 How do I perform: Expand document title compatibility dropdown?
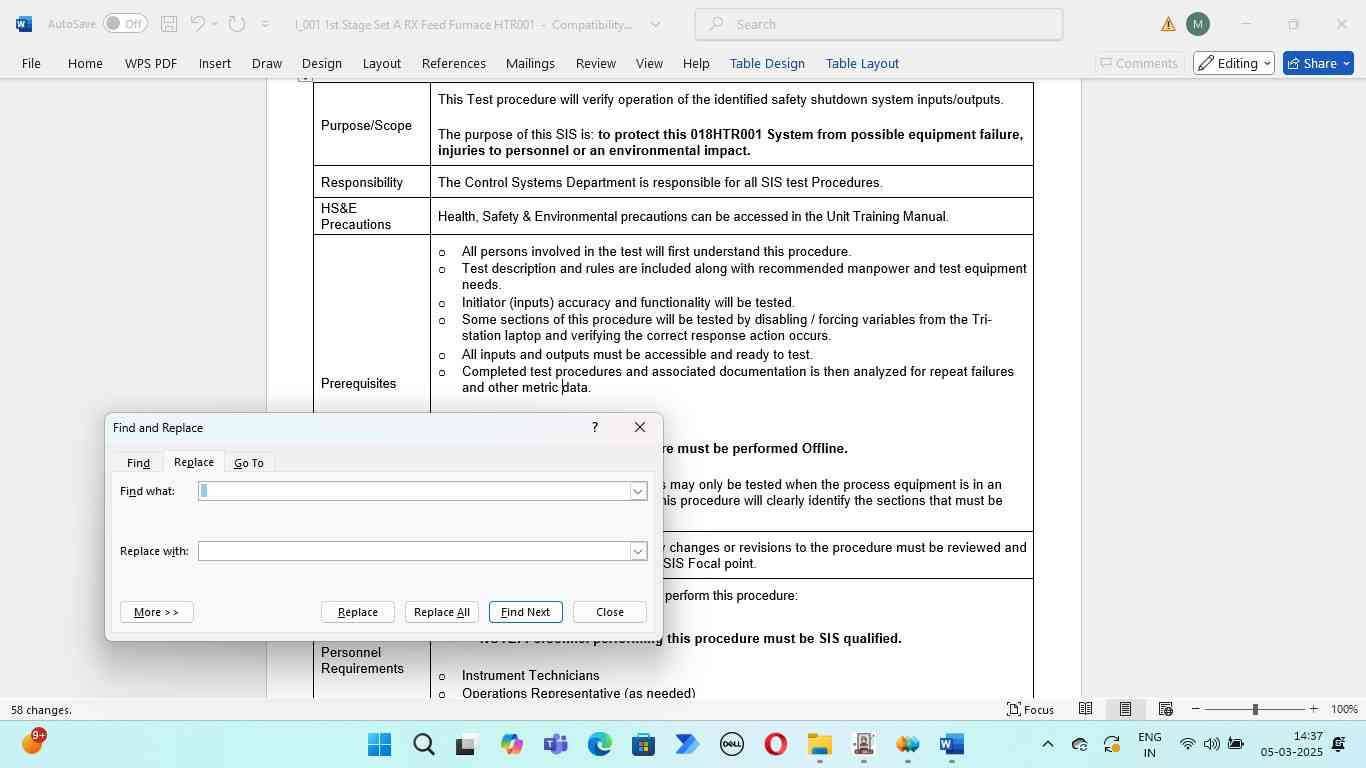pos(655,24)
